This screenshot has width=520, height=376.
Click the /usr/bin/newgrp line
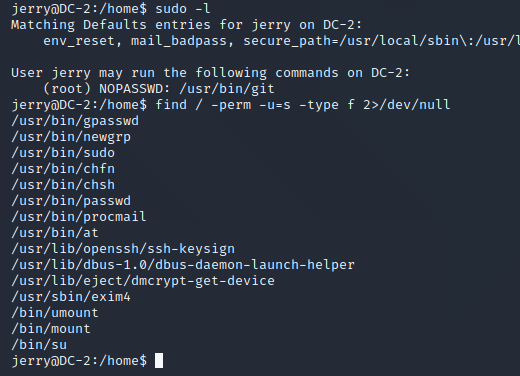coord(71,137)
